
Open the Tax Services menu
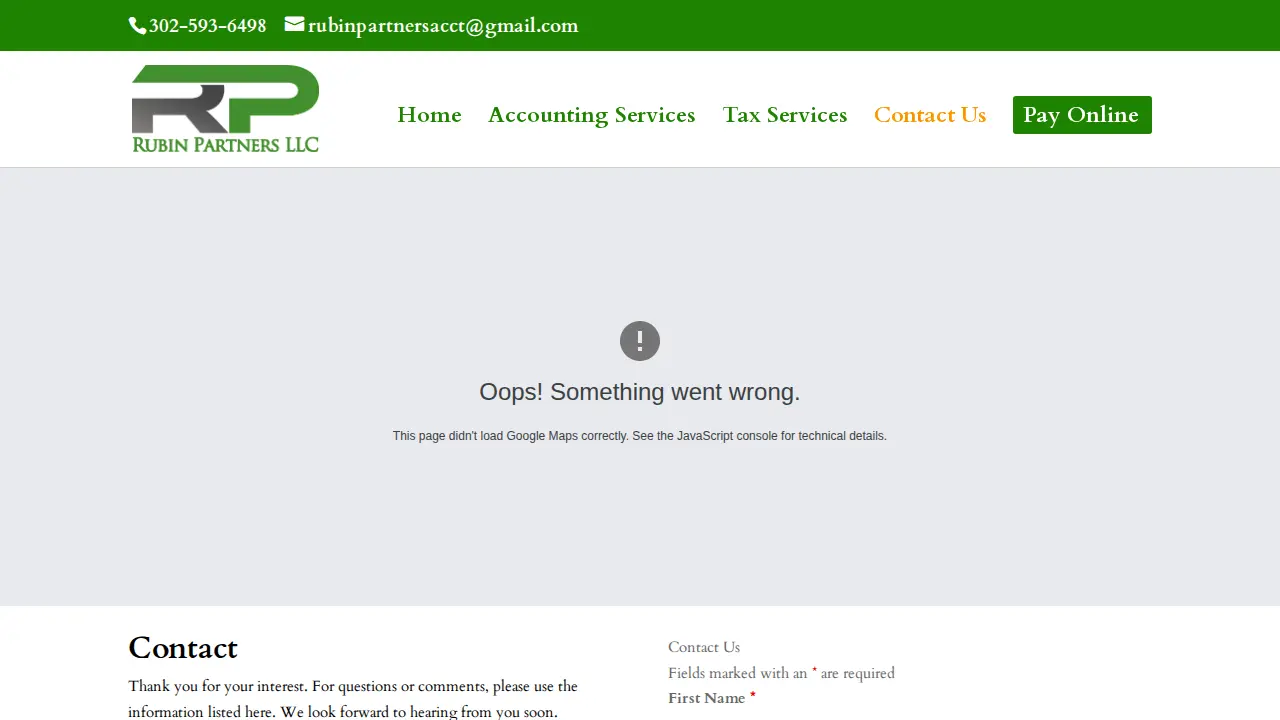click(785, 115)
